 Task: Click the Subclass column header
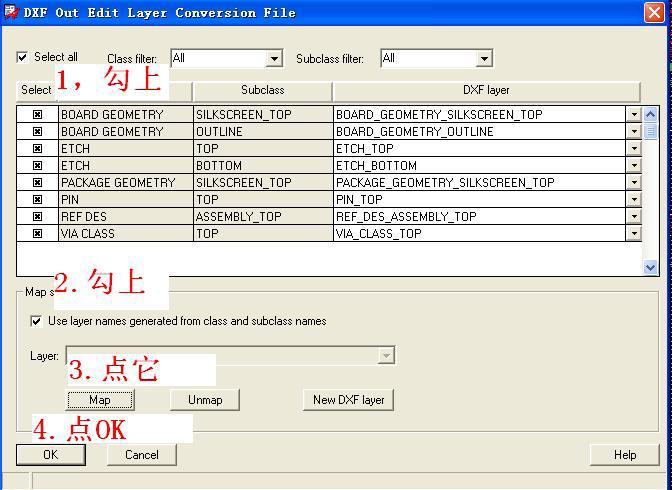coord(262,90)
